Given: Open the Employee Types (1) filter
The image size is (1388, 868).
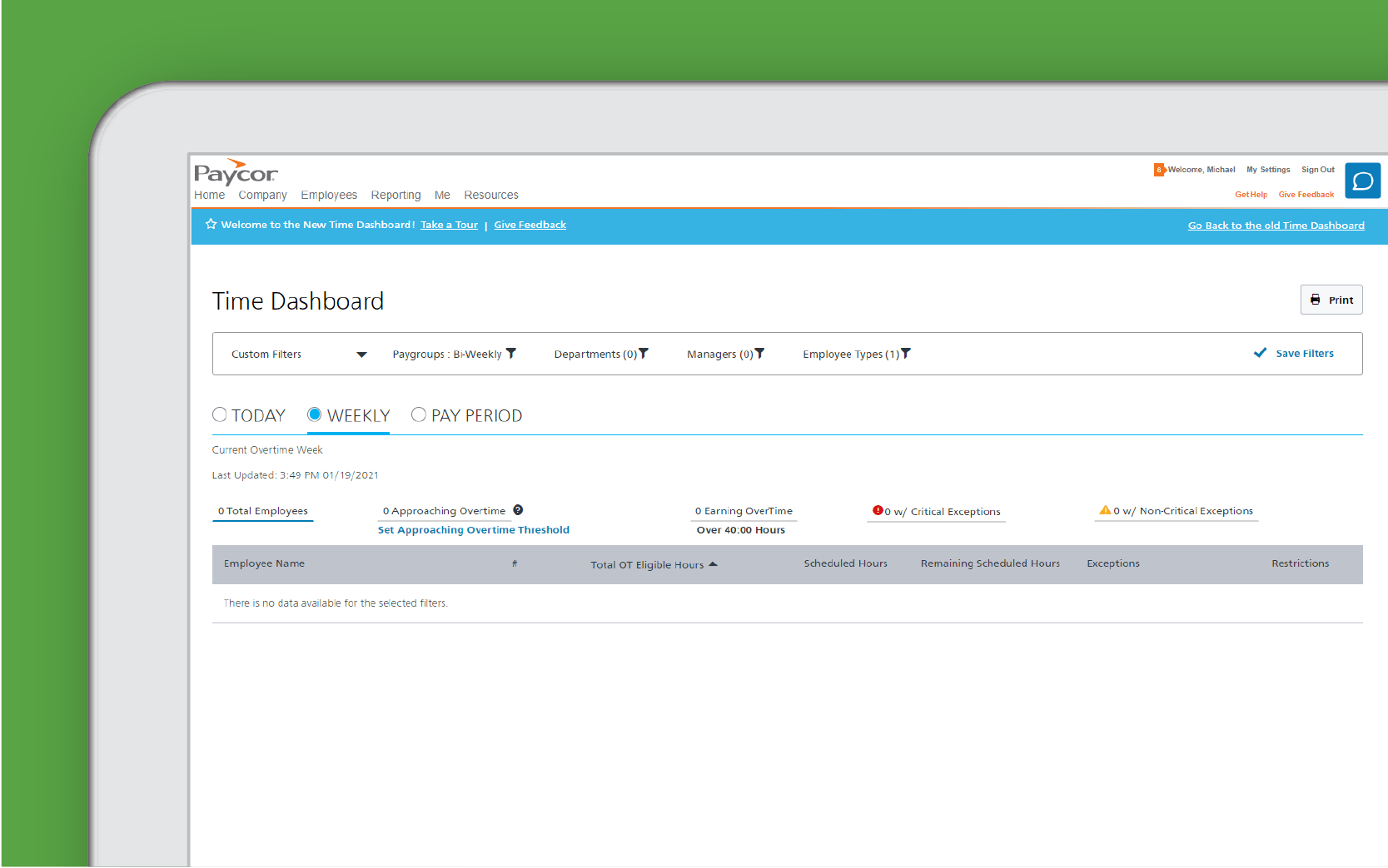Looking at the screenshot, I should coord(857,355).
